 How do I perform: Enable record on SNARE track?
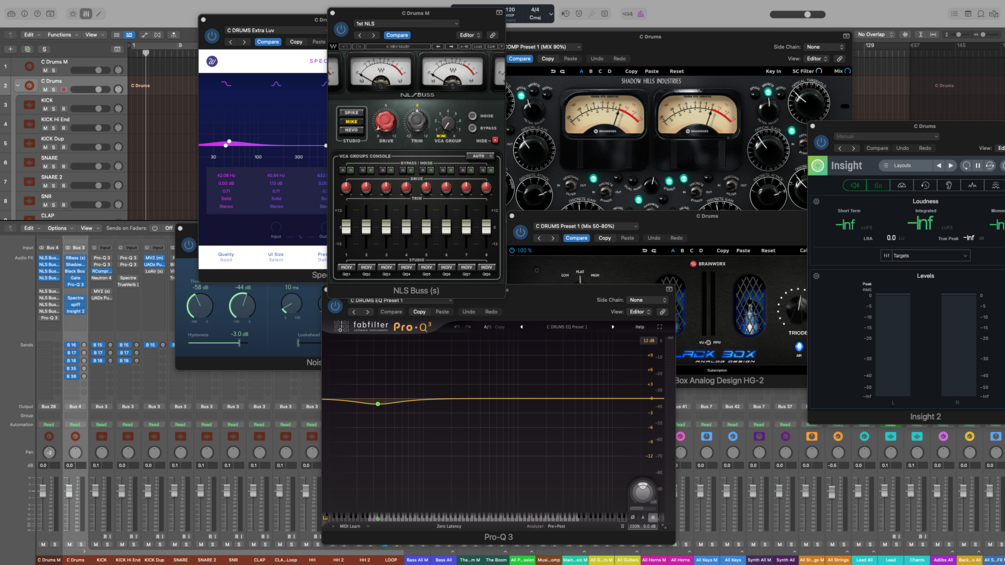click(x=63, y=166)
